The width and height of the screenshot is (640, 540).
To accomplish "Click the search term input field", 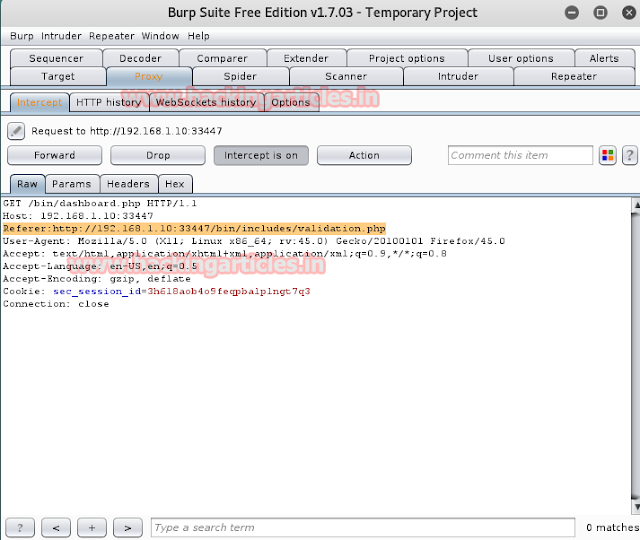I will tap(363, 528).
